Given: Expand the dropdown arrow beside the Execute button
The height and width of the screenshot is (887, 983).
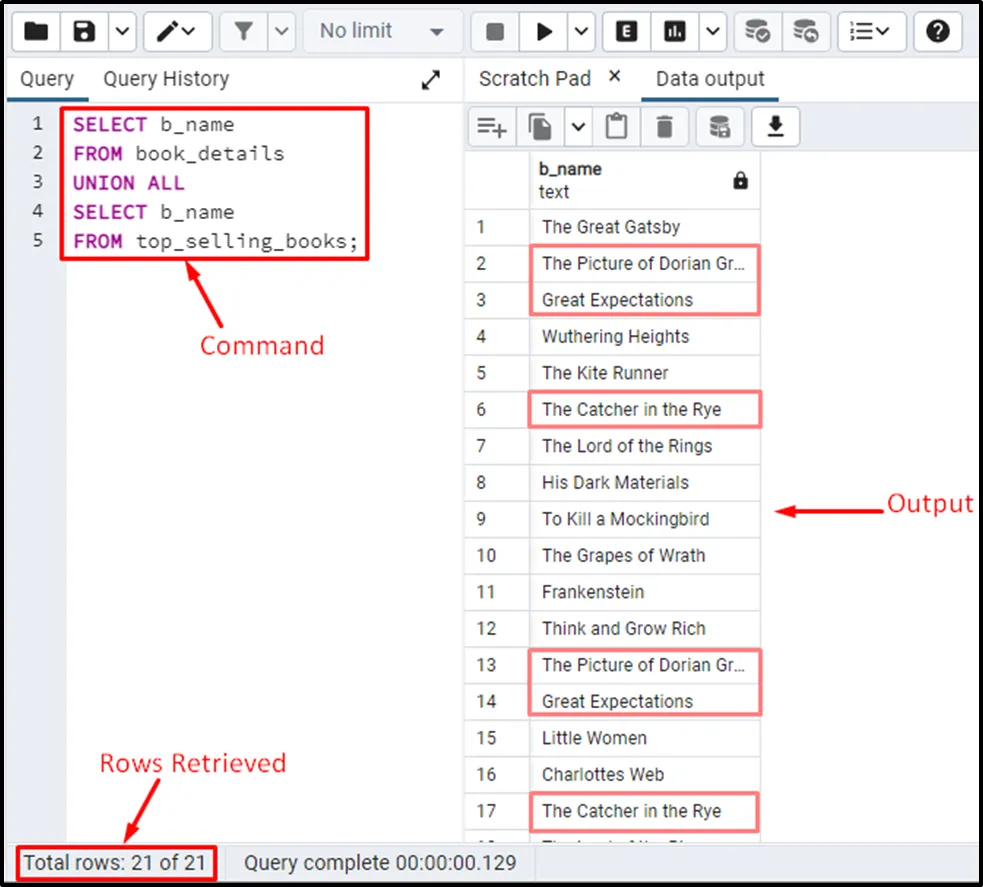Looking at the screenshot, I should (x=582, y=31).
